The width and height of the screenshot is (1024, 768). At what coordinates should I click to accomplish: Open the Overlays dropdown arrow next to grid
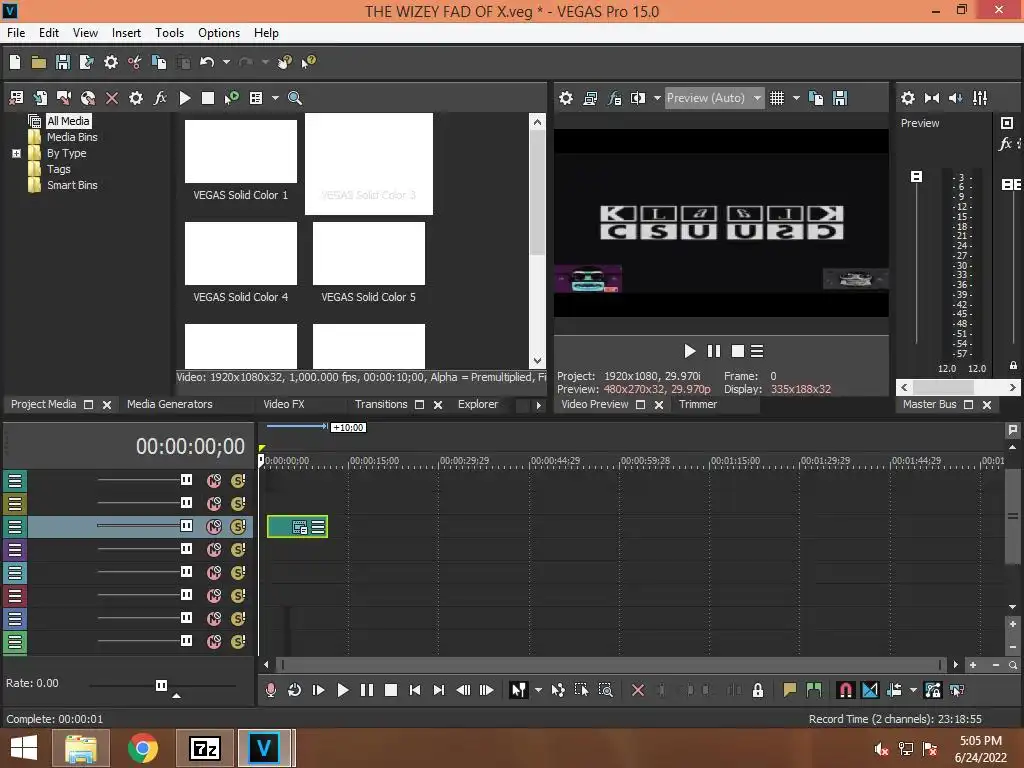pyautogui.click(x=796, y=98)
